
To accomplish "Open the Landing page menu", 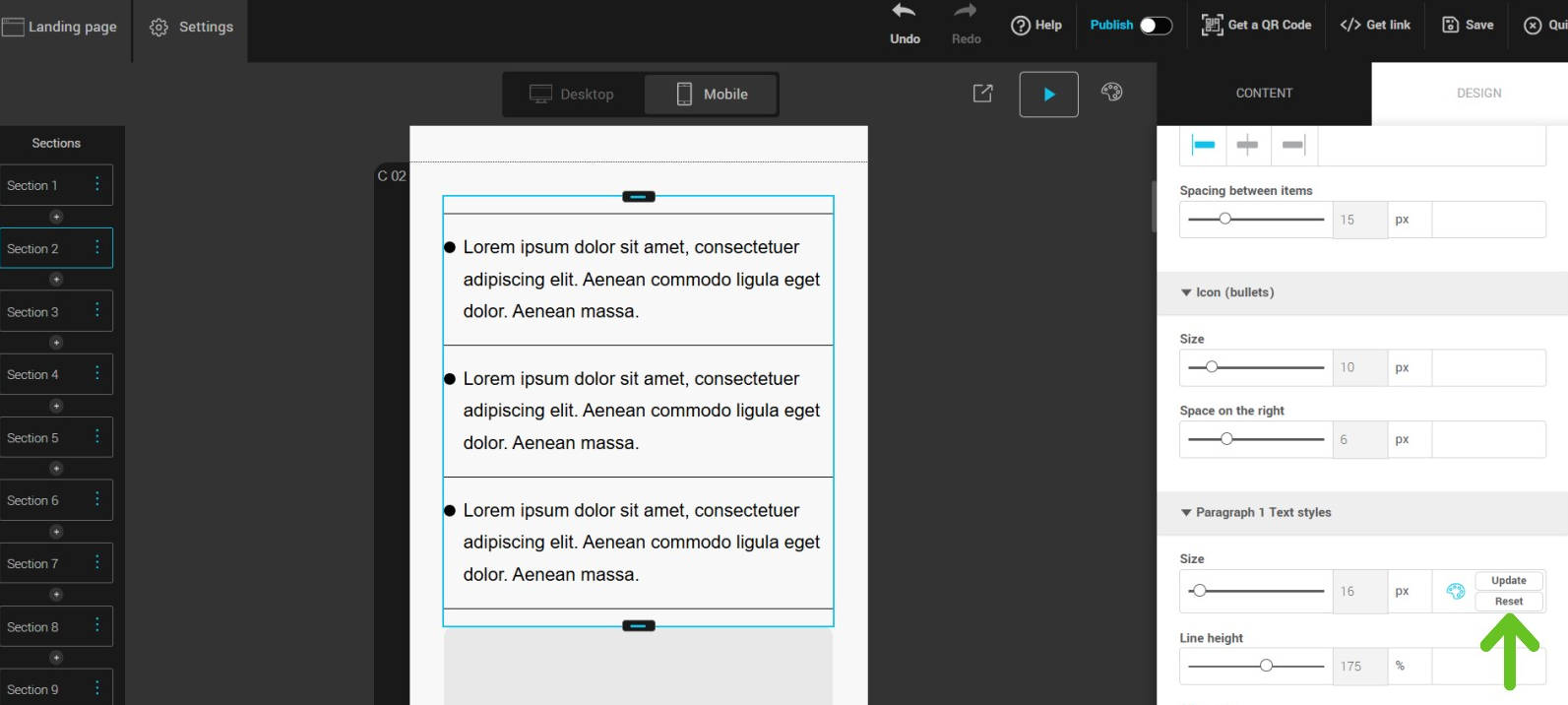I will point(61,27).
